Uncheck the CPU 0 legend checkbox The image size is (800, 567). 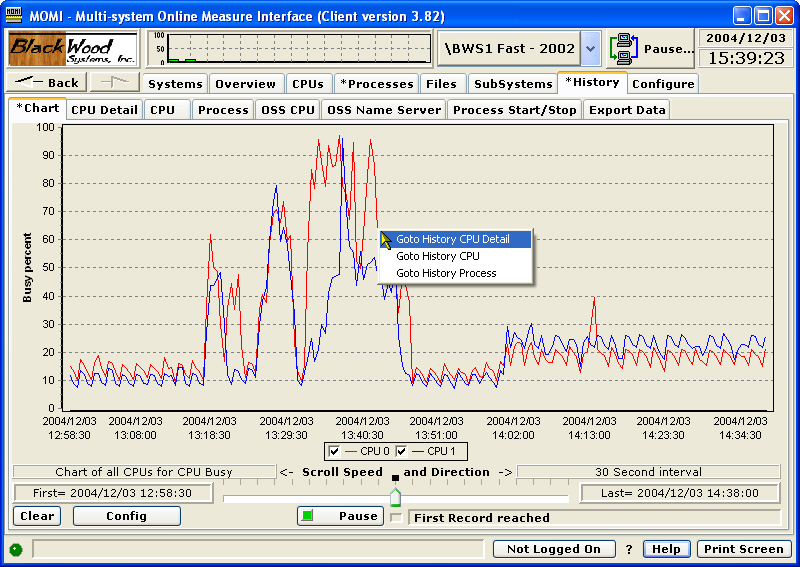[335, 452]
